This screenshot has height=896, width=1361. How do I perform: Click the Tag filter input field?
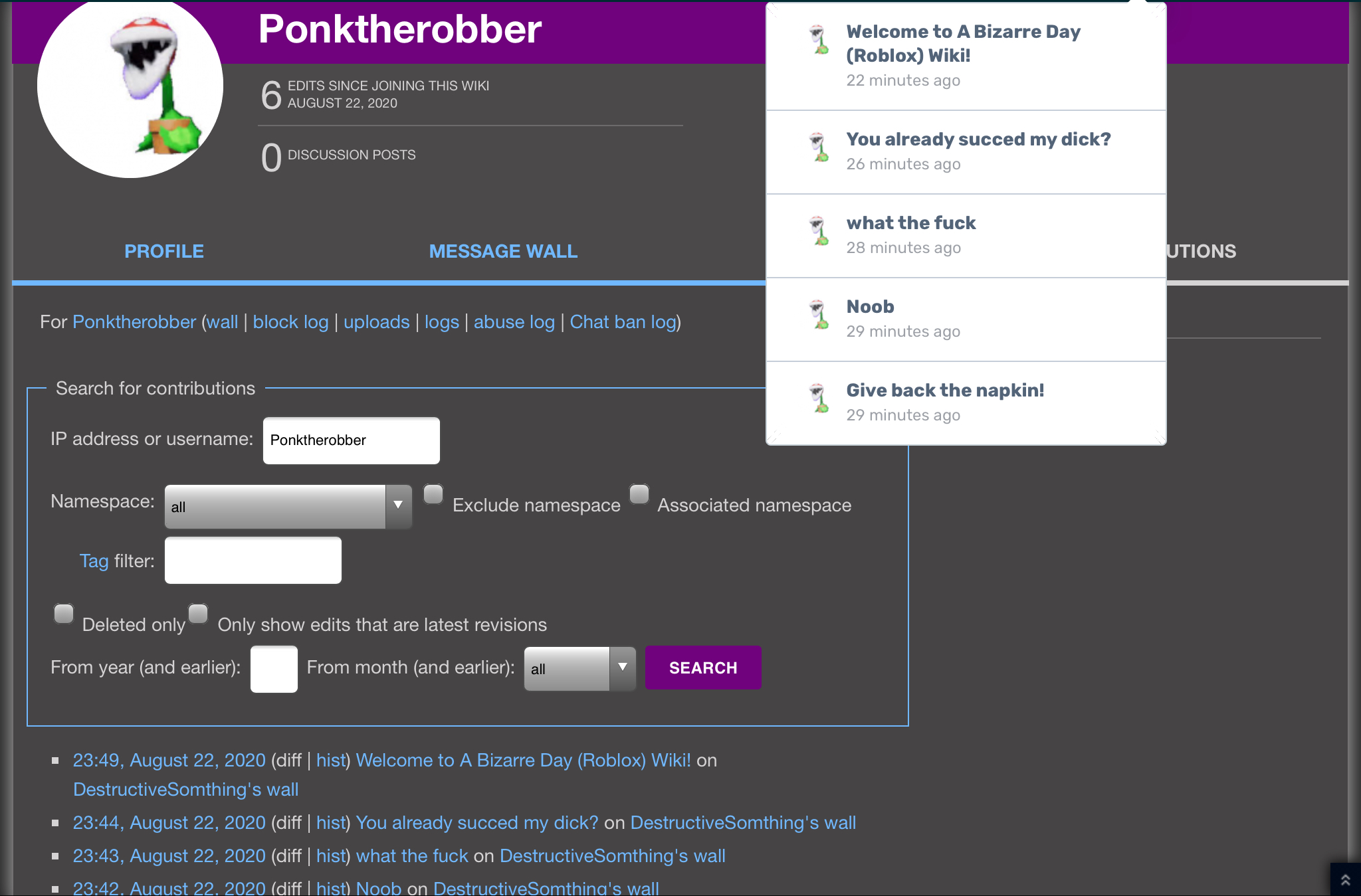(x=253, y=560)
